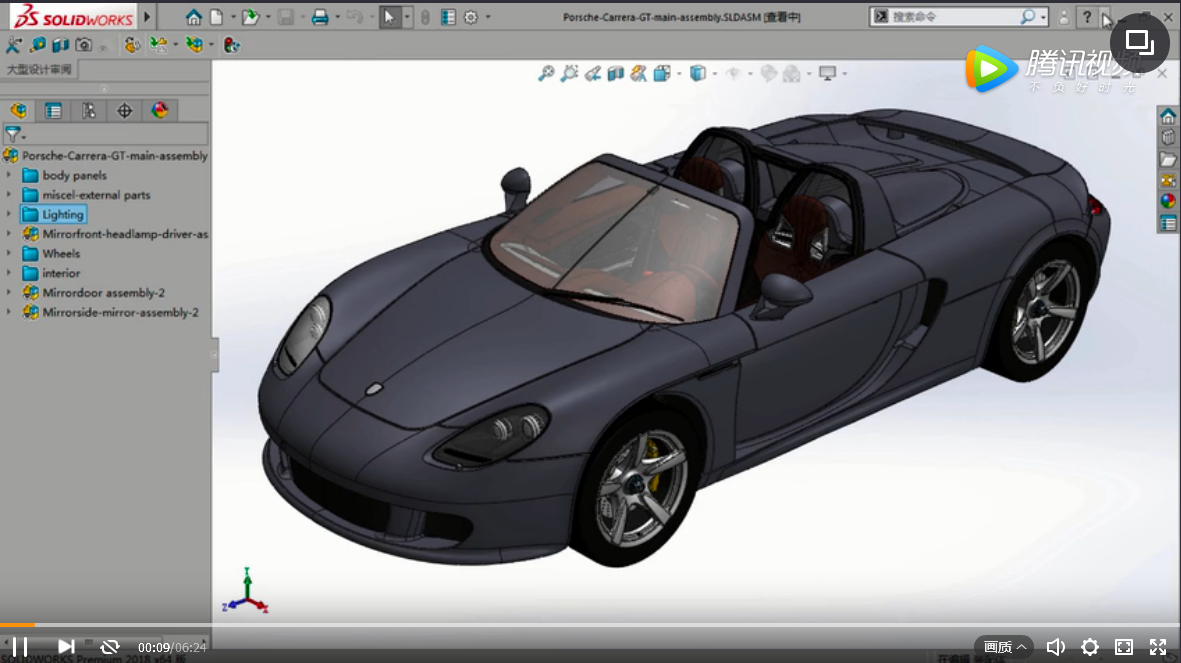1181x663 pixels.
Task: Expand the body panels folder
Action: point(9,175)
